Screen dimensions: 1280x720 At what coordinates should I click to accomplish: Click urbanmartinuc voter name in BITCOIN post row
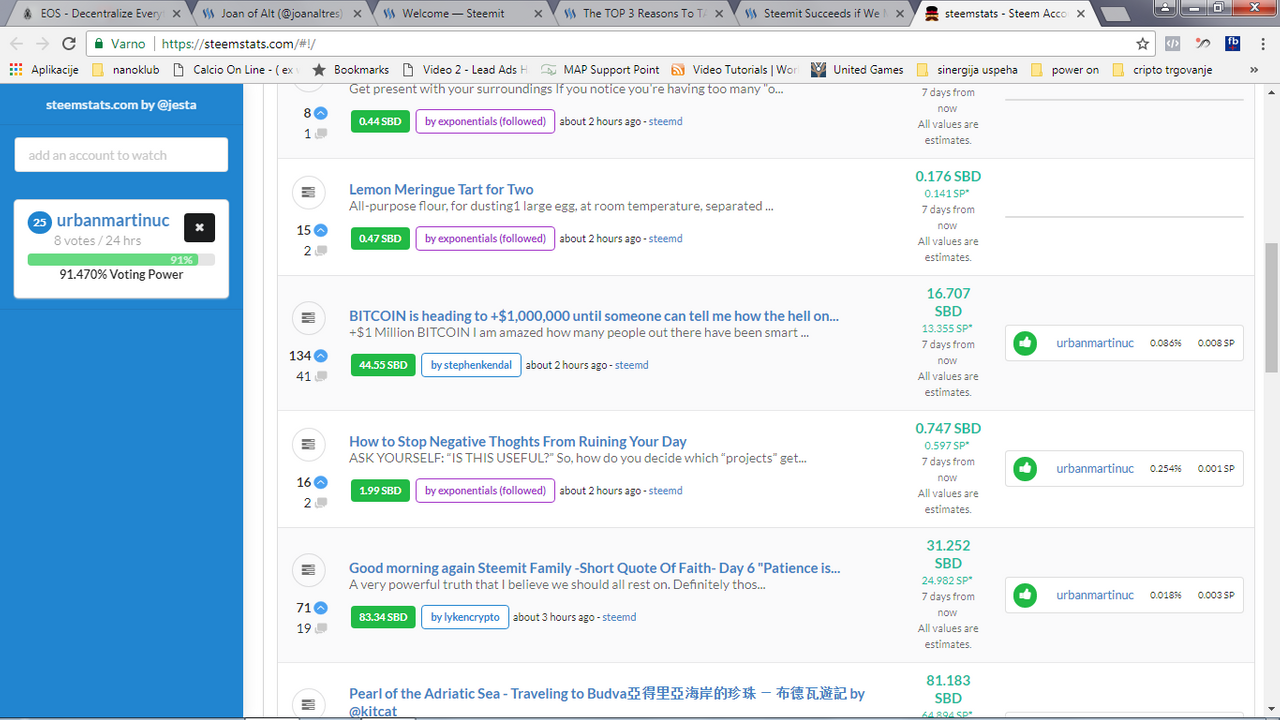[x=1095, y=343]
